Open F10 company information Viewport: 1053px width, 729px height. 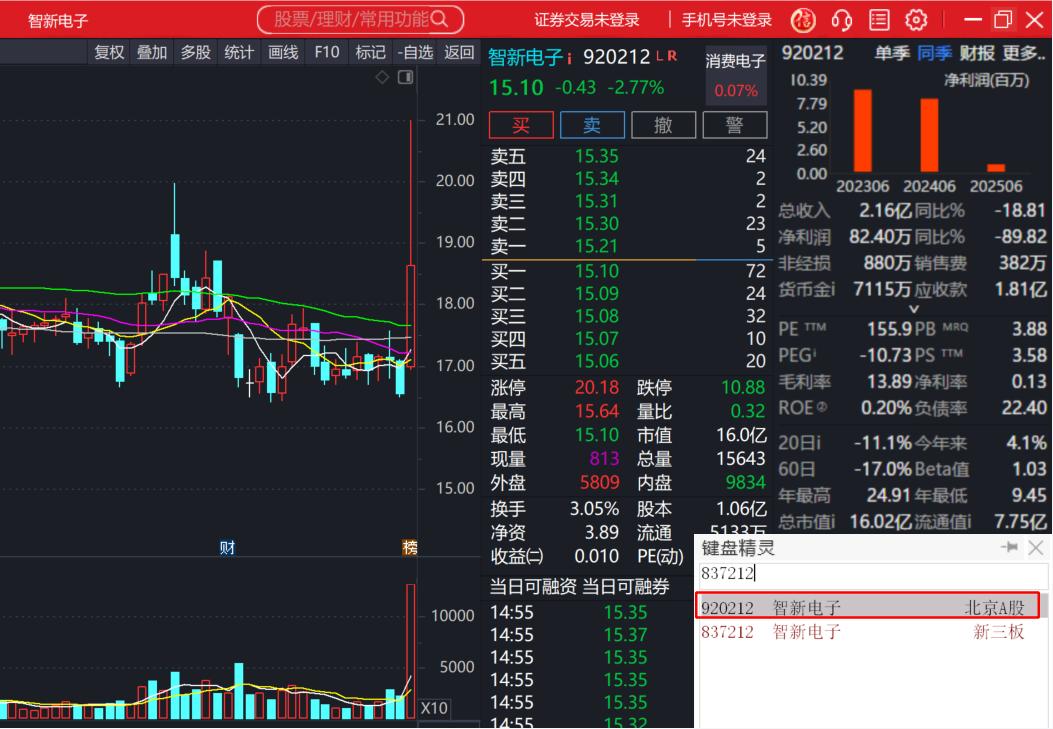327,52
